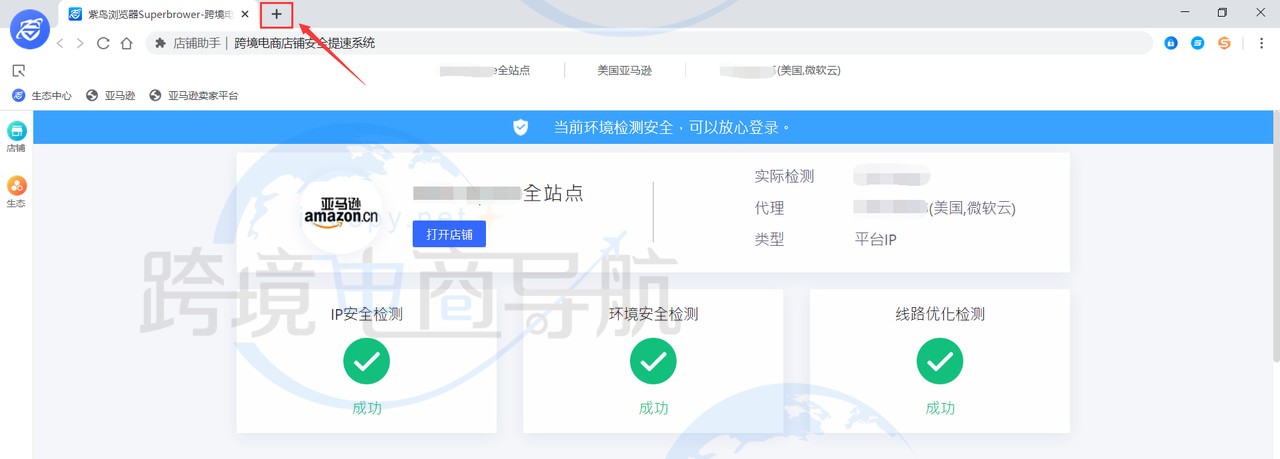Open the orange S extension icon

tap(1224, 43)
